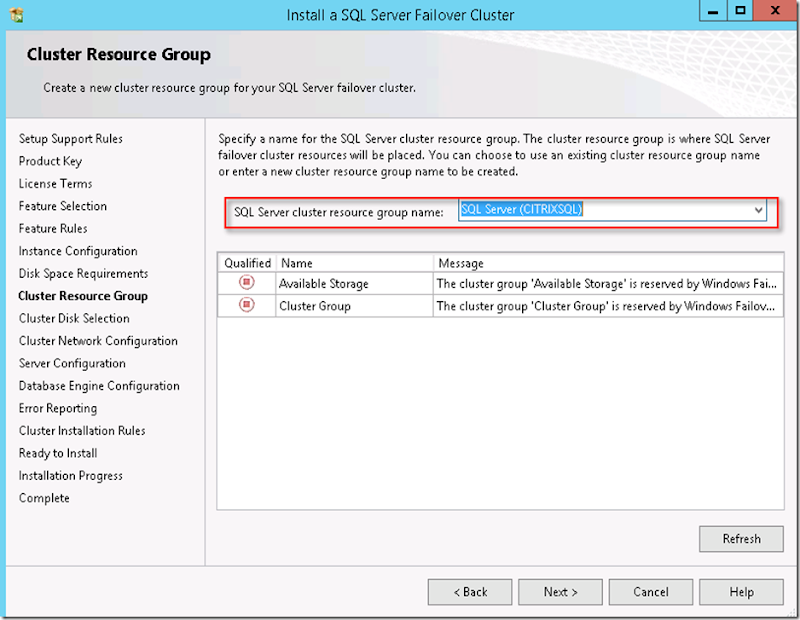Sort by the Qualified column header

tap(247, 263)
